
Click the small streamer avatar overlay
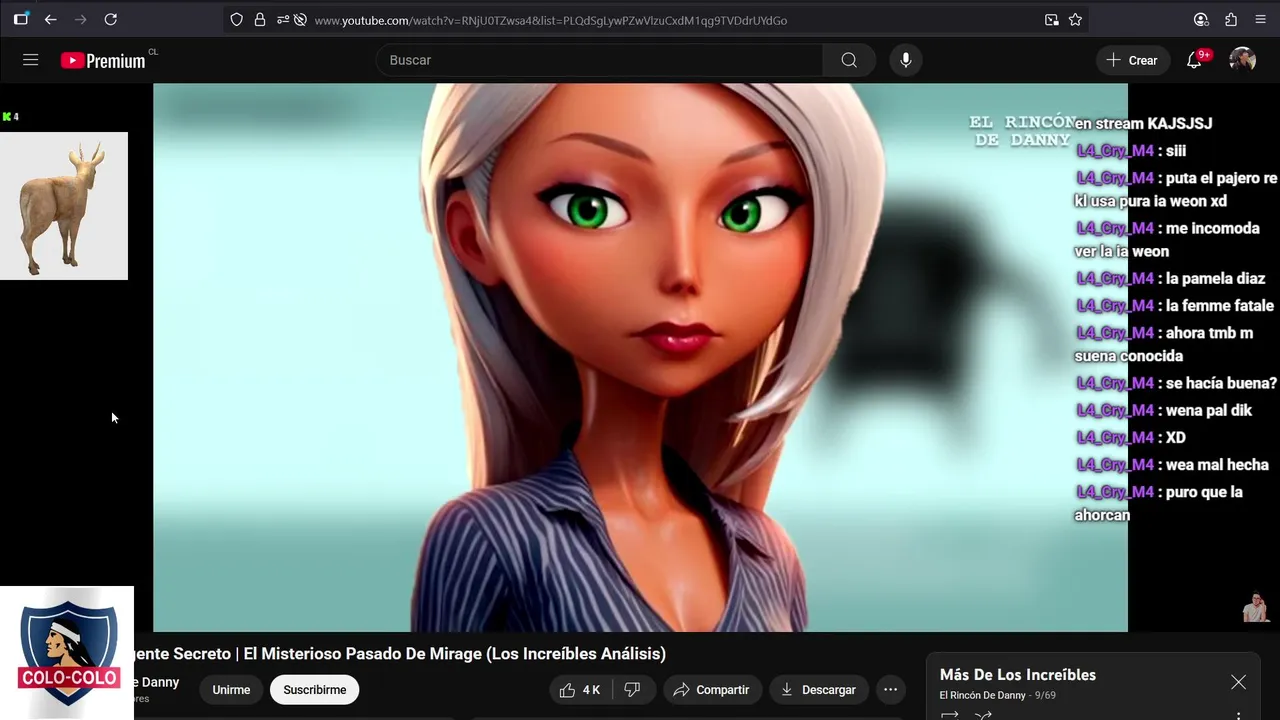pyautogui.click(x=1255, y=607)
